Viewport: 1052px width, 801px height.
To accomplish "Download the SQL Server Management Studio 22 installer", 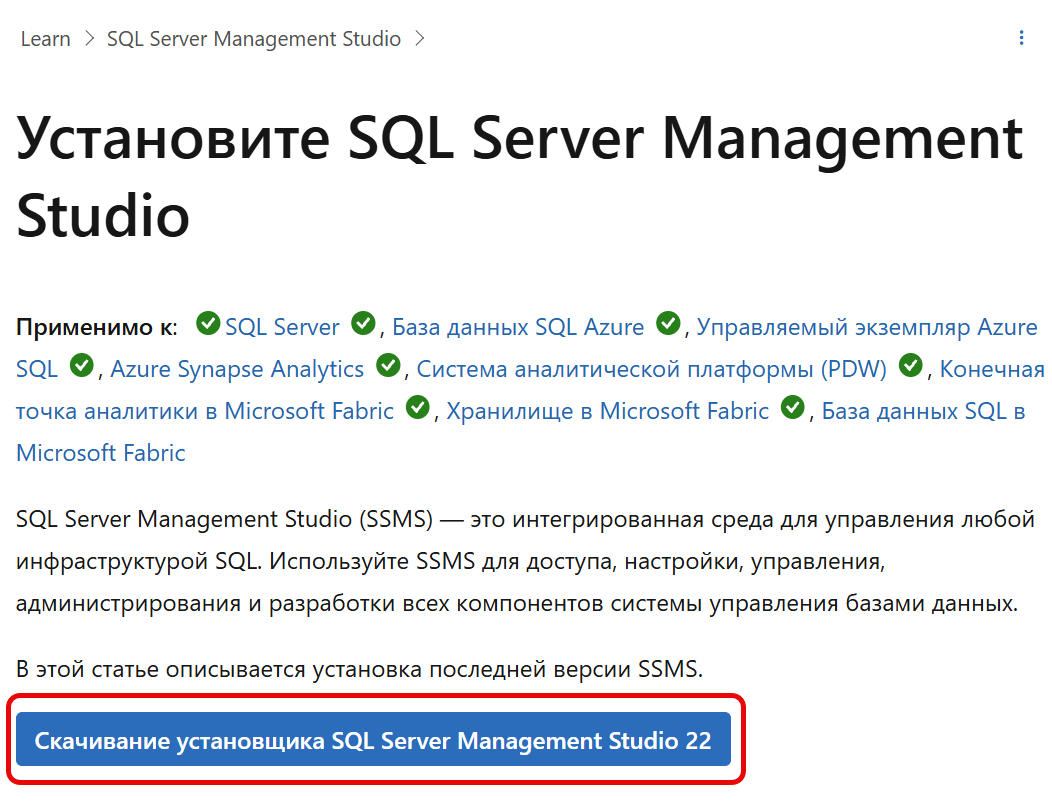I will [x=373, y=739].
